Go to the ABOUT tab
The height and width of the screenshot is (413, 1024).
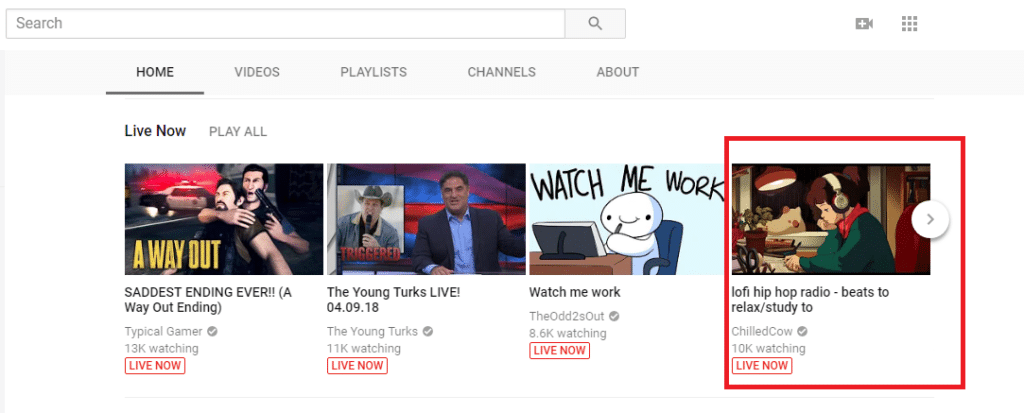pyautogui.click(x=618, y=72)
